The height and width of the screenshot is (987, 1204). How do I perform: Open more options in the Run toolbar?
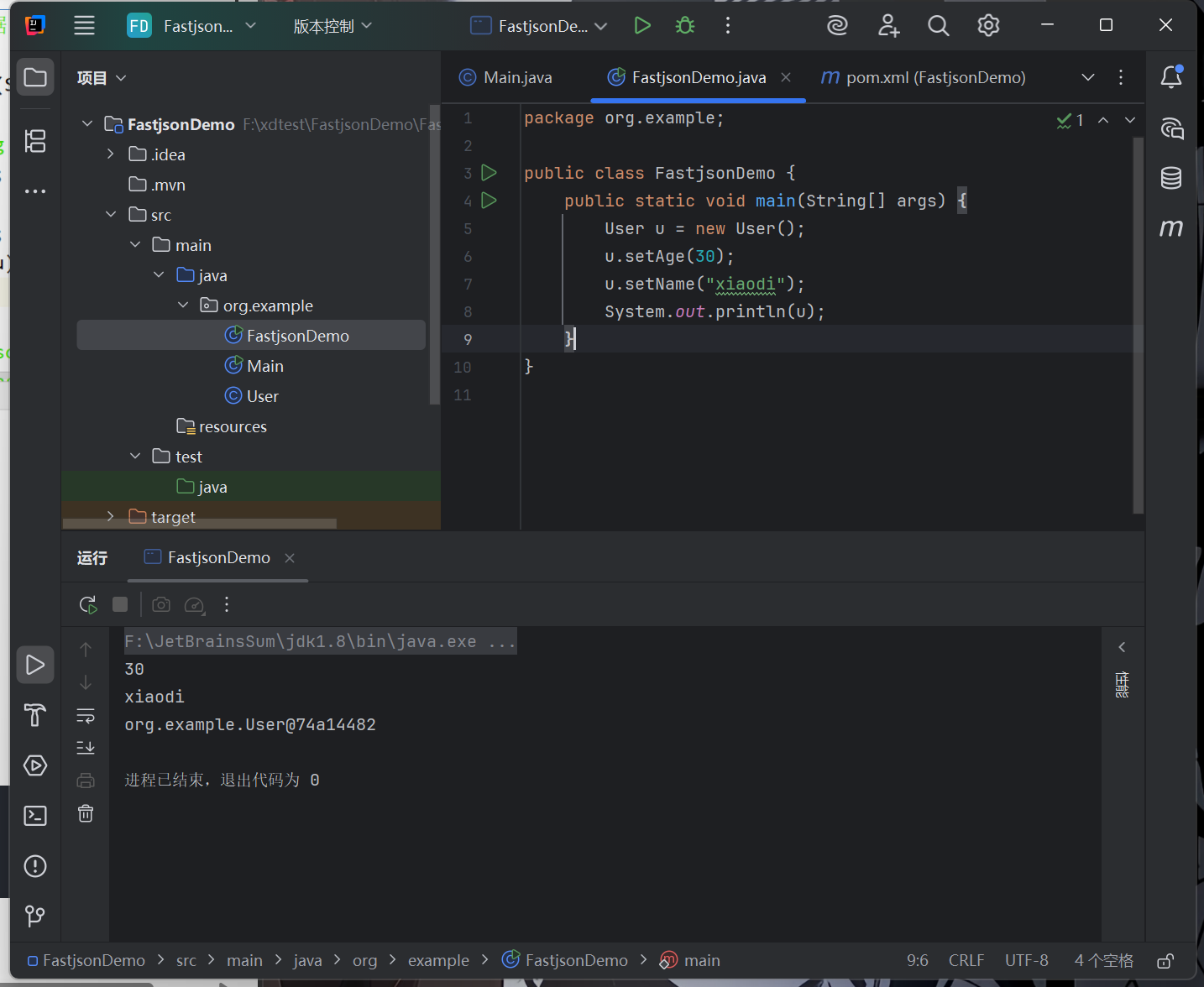(x=227, y=604)
